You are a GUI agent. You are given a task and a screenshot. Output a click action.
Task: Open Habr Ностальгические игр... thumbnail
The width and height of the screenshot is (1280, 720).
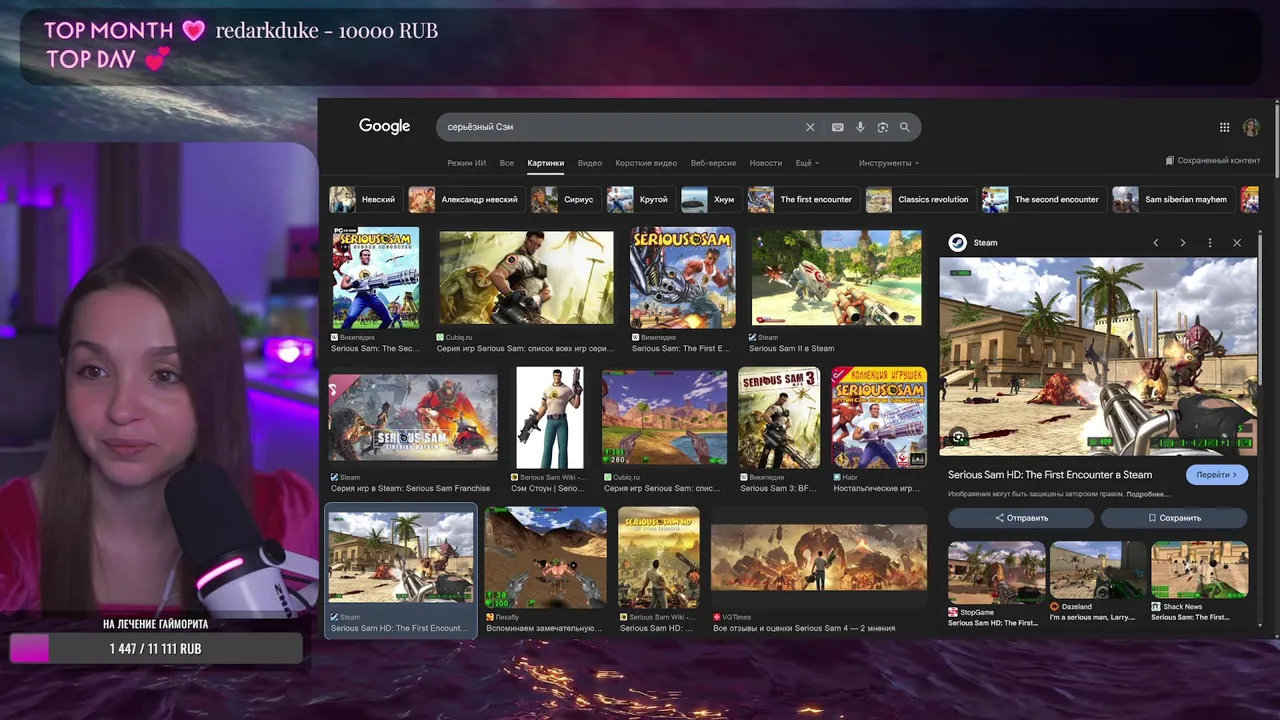click(879, 418)
